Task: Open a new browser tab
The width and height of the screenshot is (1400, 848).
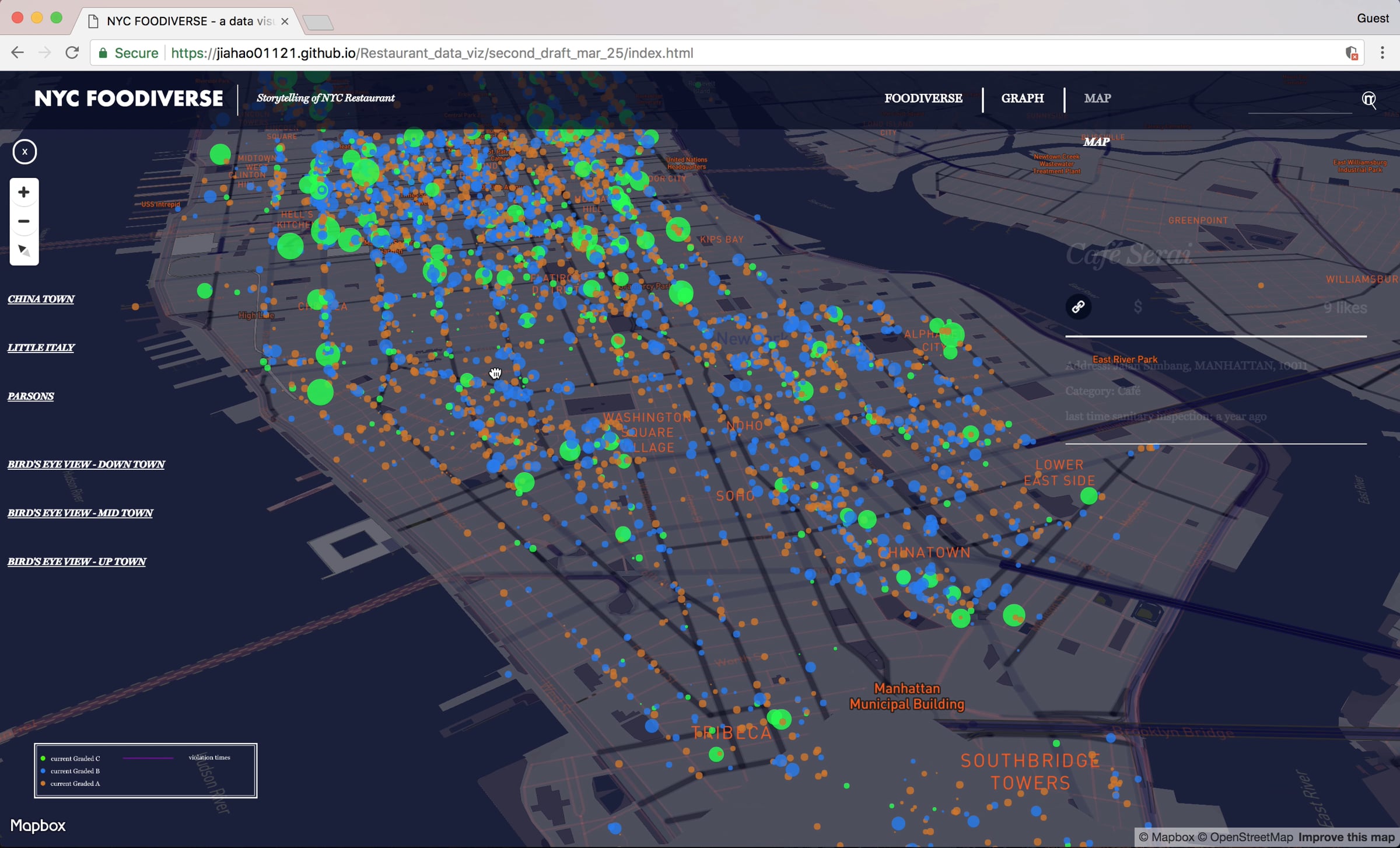Action: click(x=318, y=22)
